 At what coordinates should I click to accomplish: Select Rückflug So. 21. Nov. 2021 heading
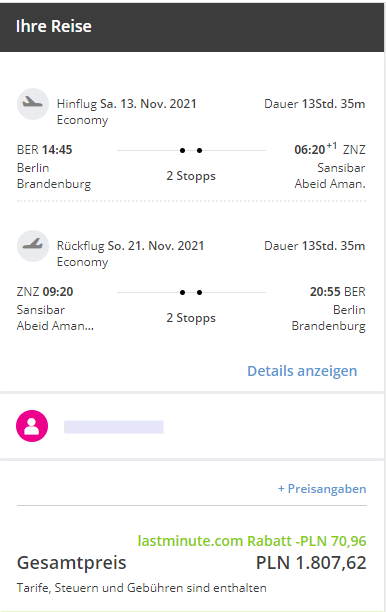point(130,246)
